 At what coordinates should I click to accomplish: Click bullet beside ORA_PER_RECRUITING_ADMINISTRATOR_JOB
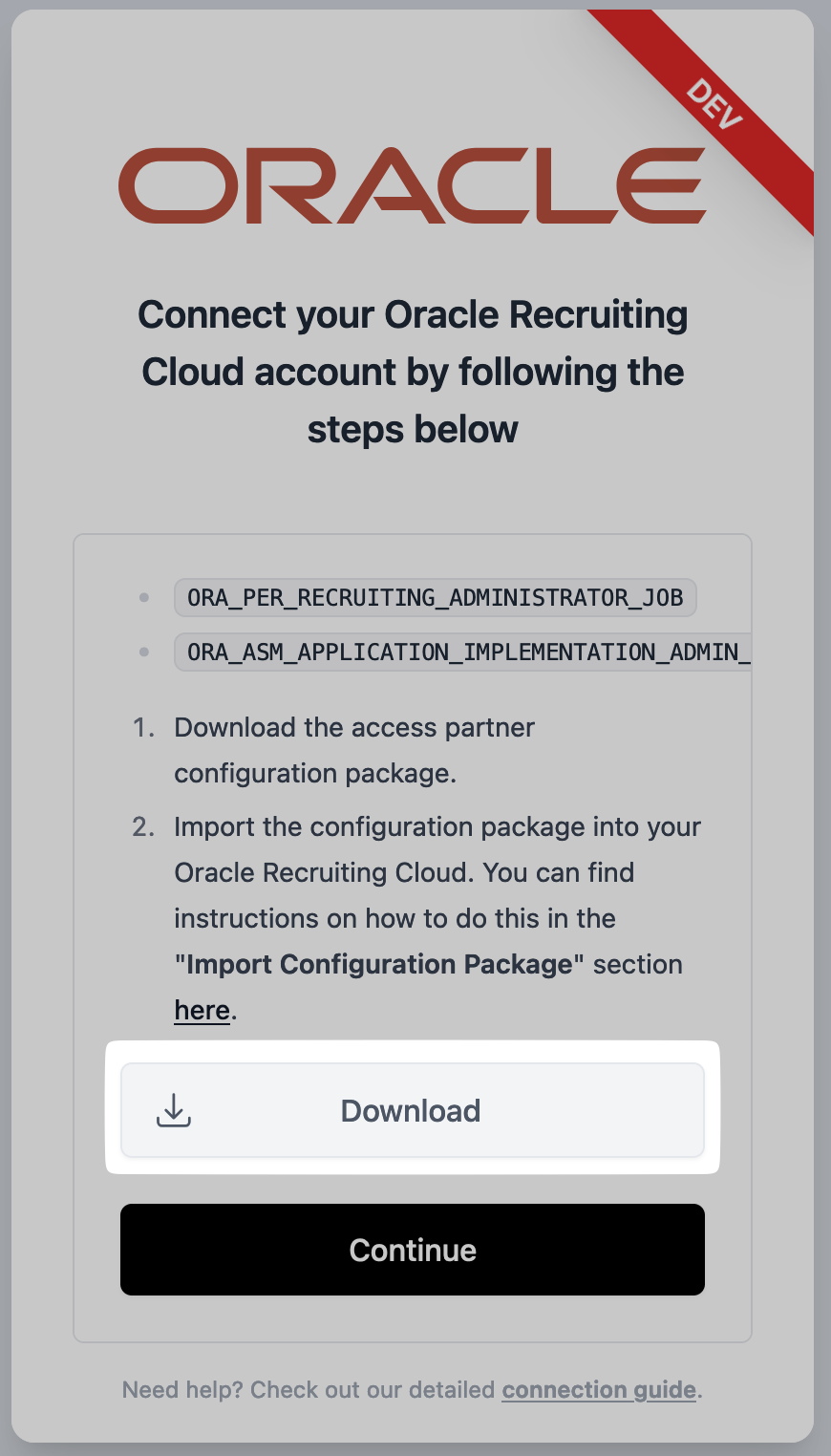tap(144, 598)
